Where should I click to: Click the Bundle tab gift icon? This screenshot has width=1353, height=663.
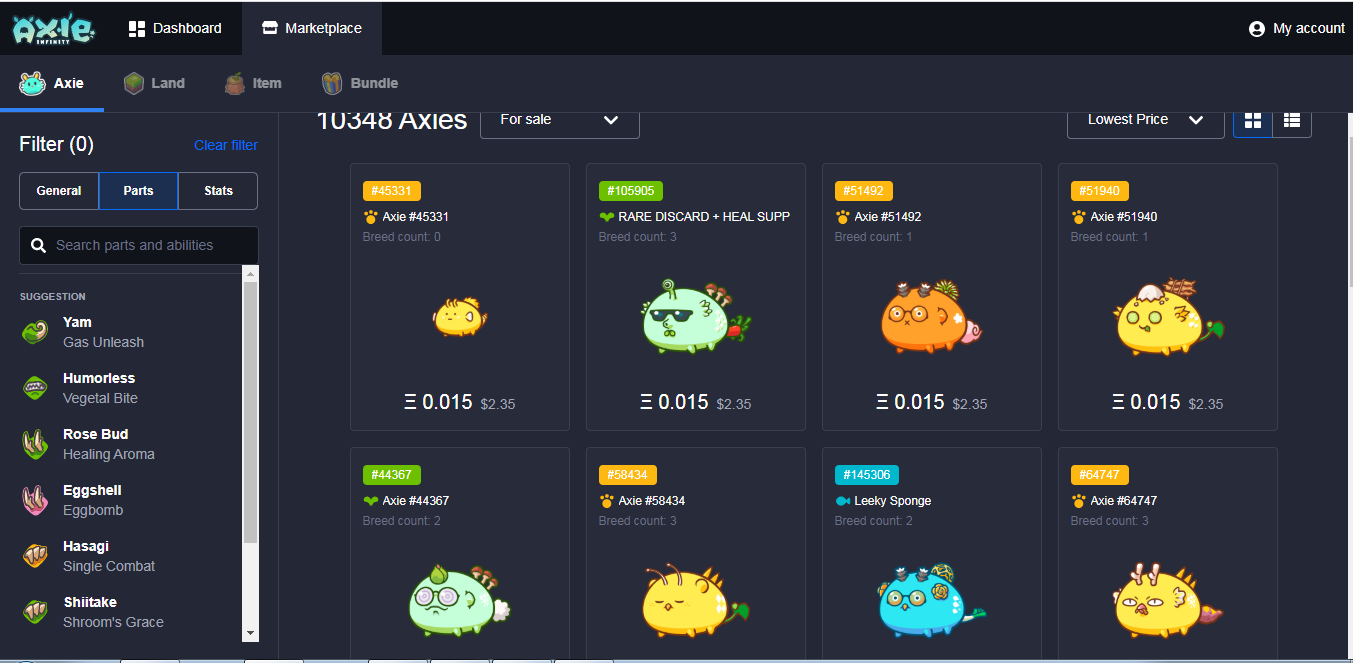tap(333, 83)
